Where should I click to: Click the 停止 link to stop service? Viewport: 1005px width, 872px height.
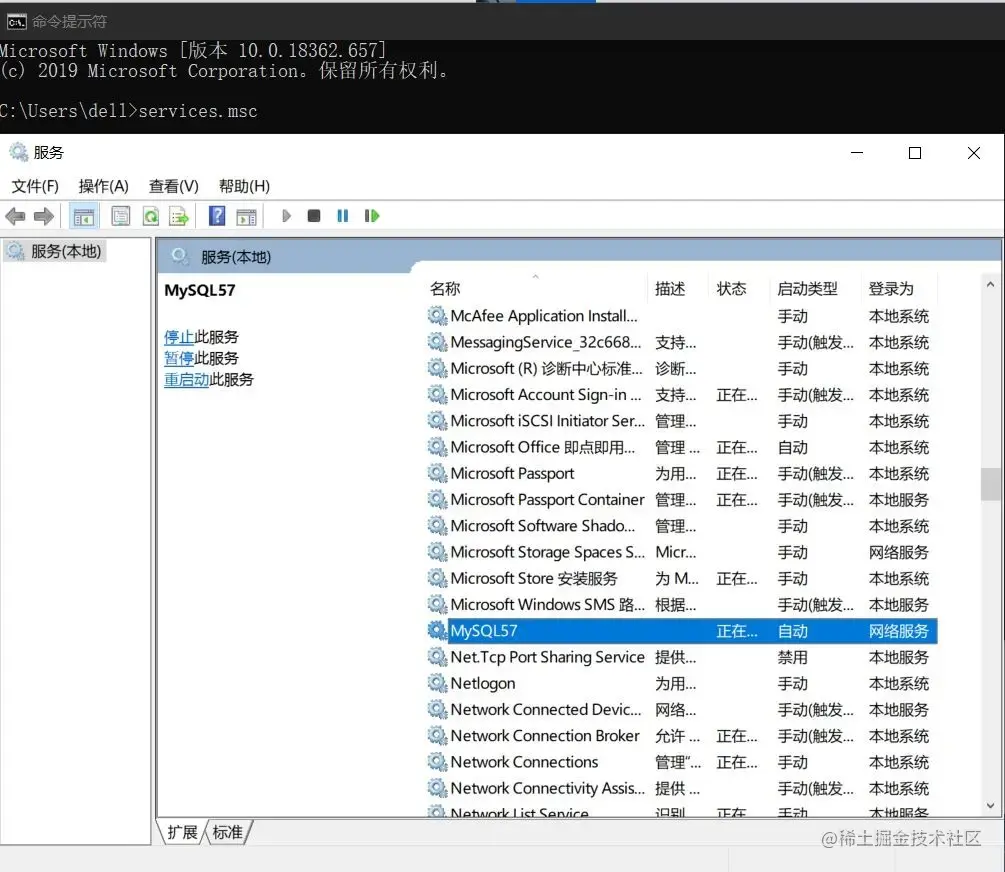[x=179, y=337]
